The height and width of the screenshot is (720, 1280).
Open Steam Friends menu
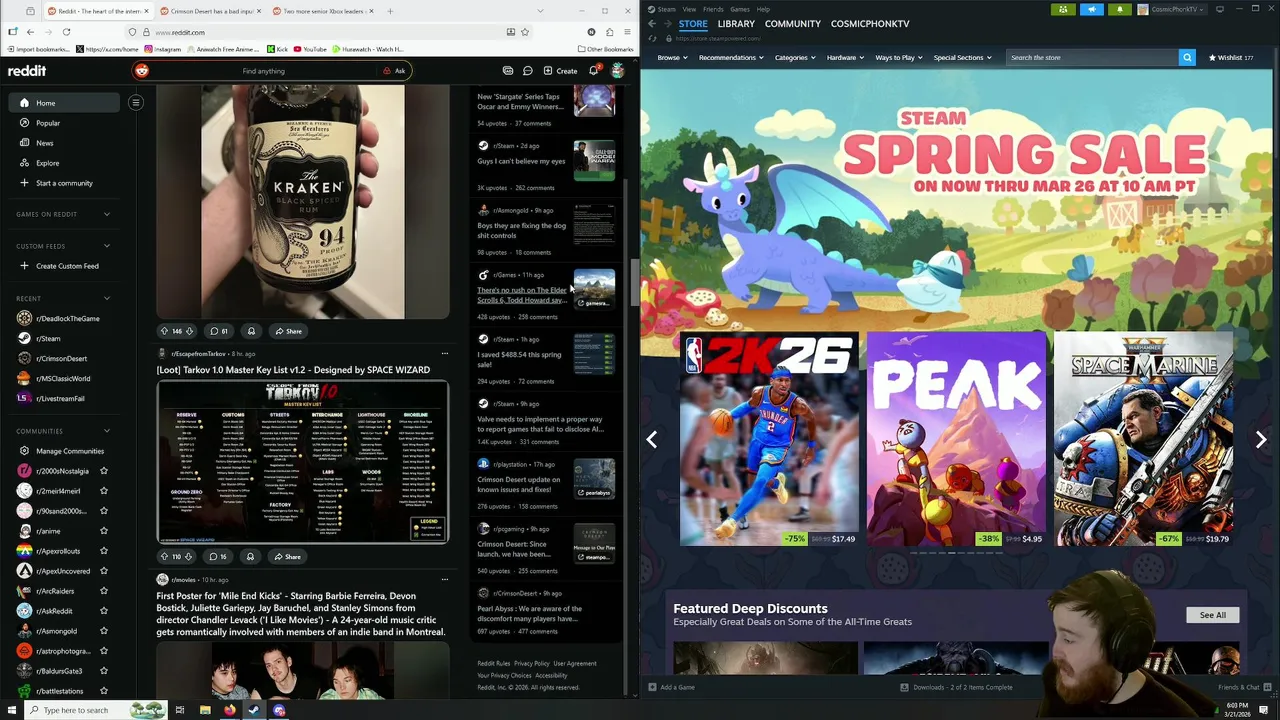click(713, 9)
